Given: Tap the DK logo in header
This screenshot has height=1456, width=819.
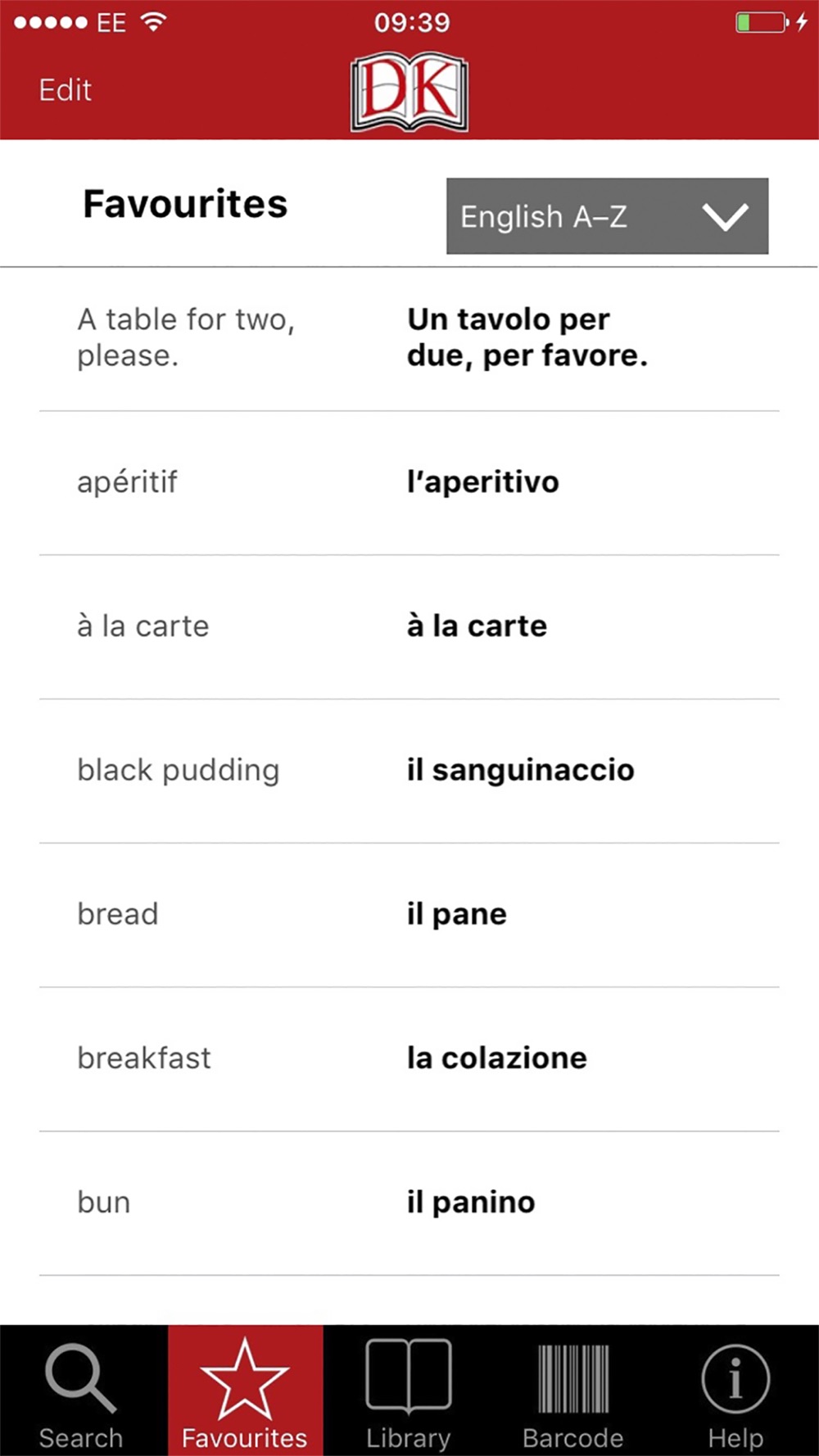Looking at the screenshot, I should (x=409, y=92).
